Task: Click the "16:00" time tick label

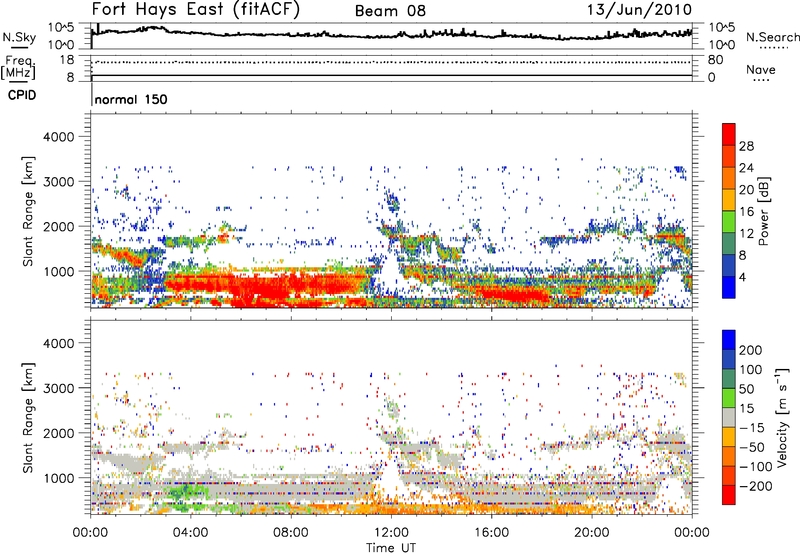Action: (491, 533)
